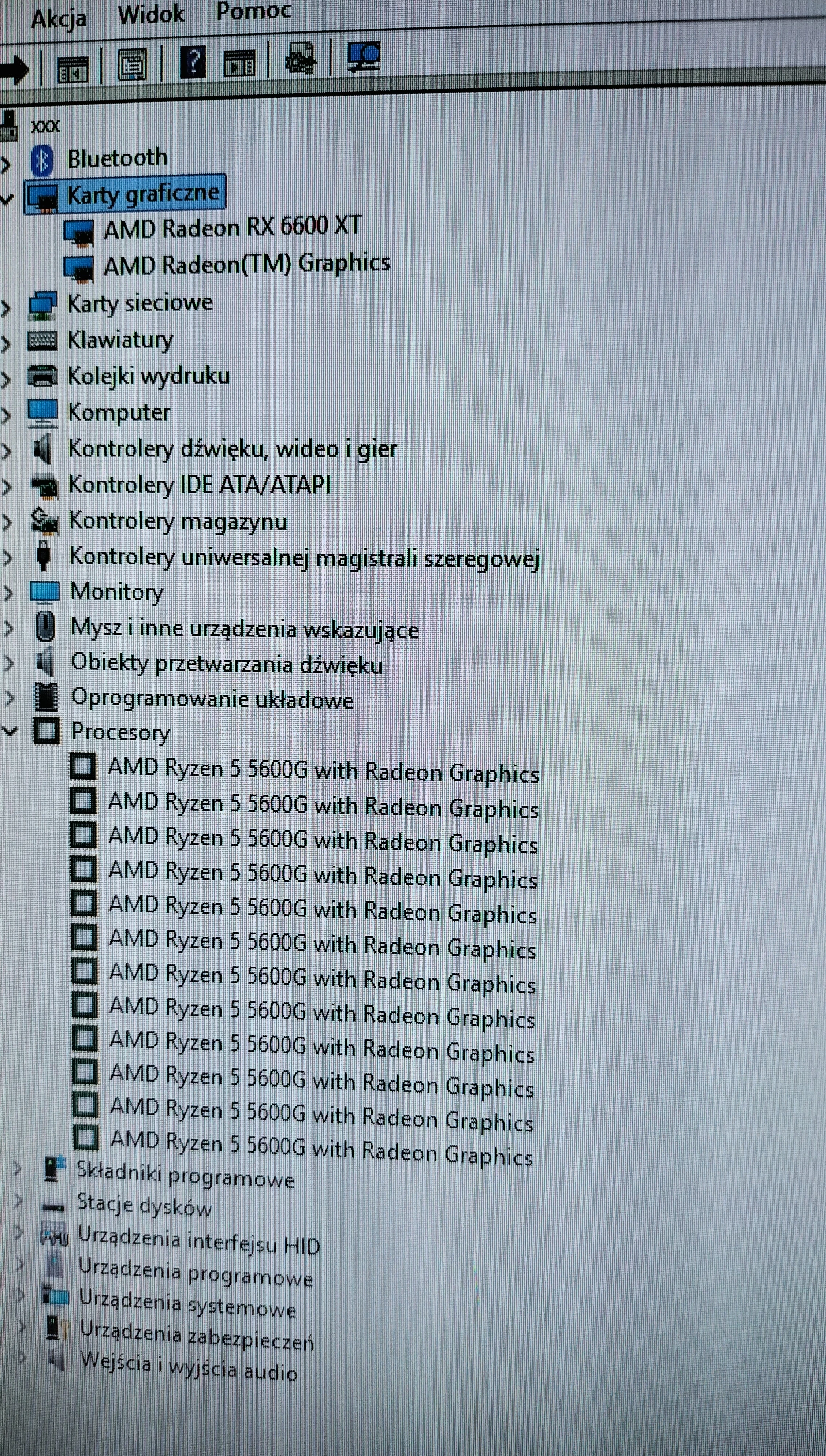
Task: Expand the Karty sieciowe category
Action: click(x=6, y=308)
